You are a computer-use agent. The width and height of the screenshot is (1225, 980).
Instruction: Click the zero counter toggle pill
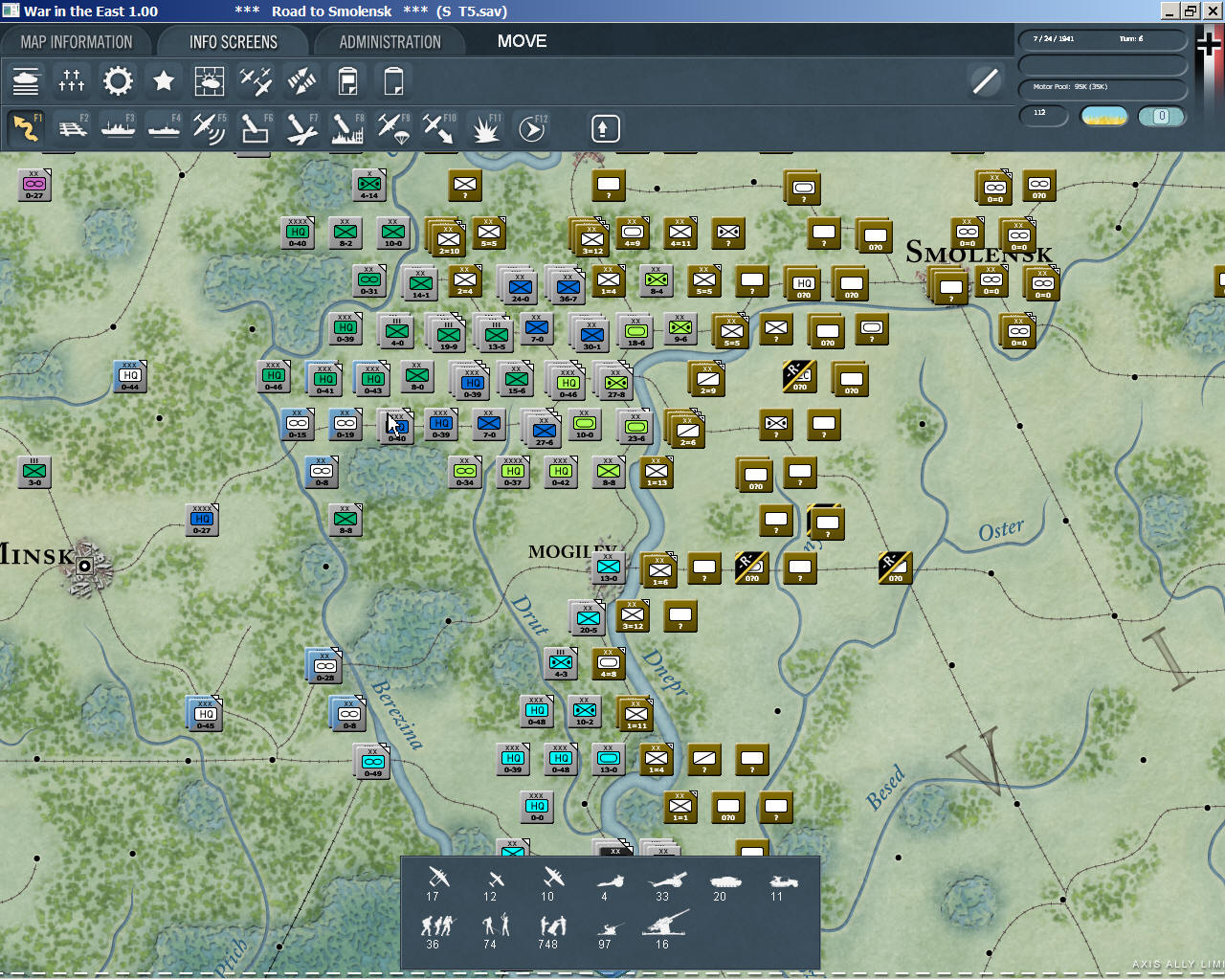click(x=1162, y=116)
